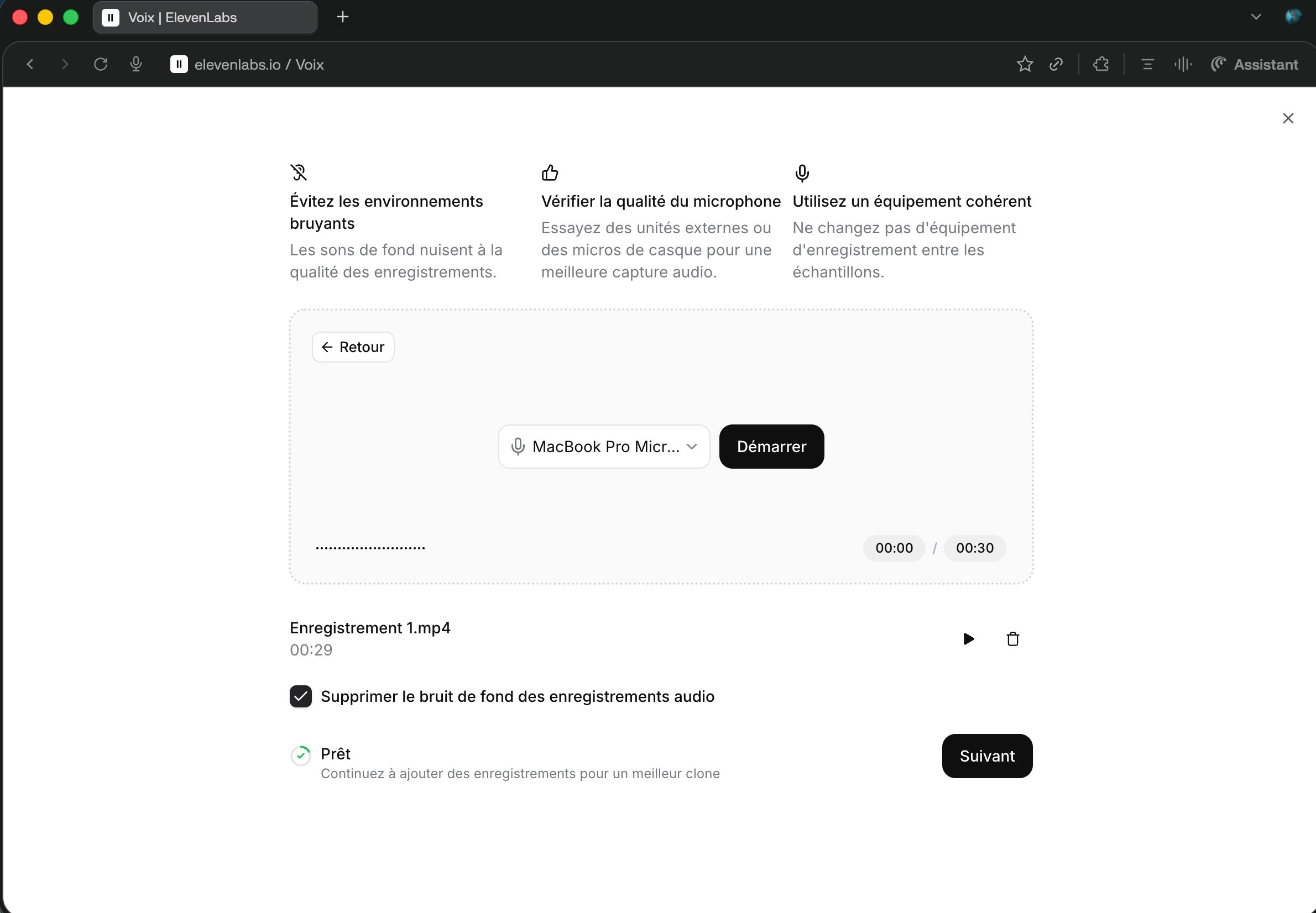Open the Assistant panel
Viewport: 1316px width, 913px height.
[1254, 65]
